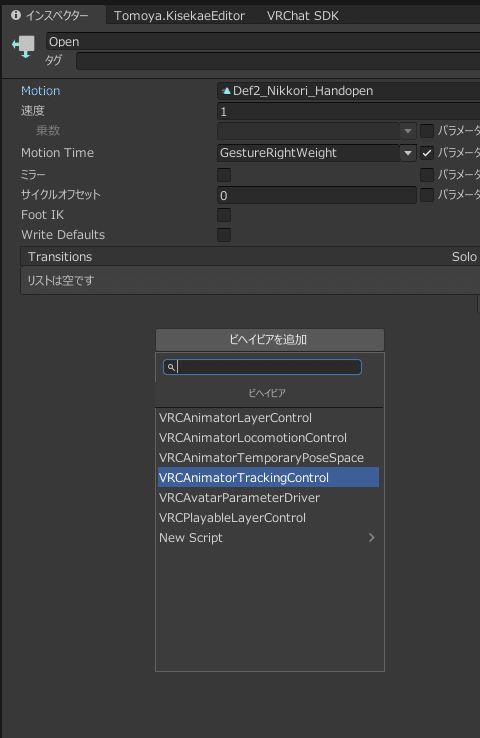480x738 pixels.
Task: Select highlighted VRCAnimatorTrackingControl entry
Action: [268, 477]
